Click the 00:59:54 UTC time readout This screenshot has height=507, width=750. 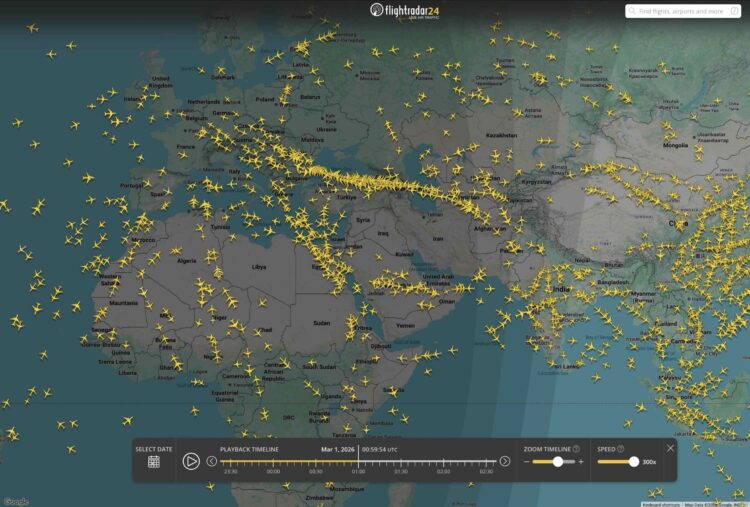(x=380, y=450)
